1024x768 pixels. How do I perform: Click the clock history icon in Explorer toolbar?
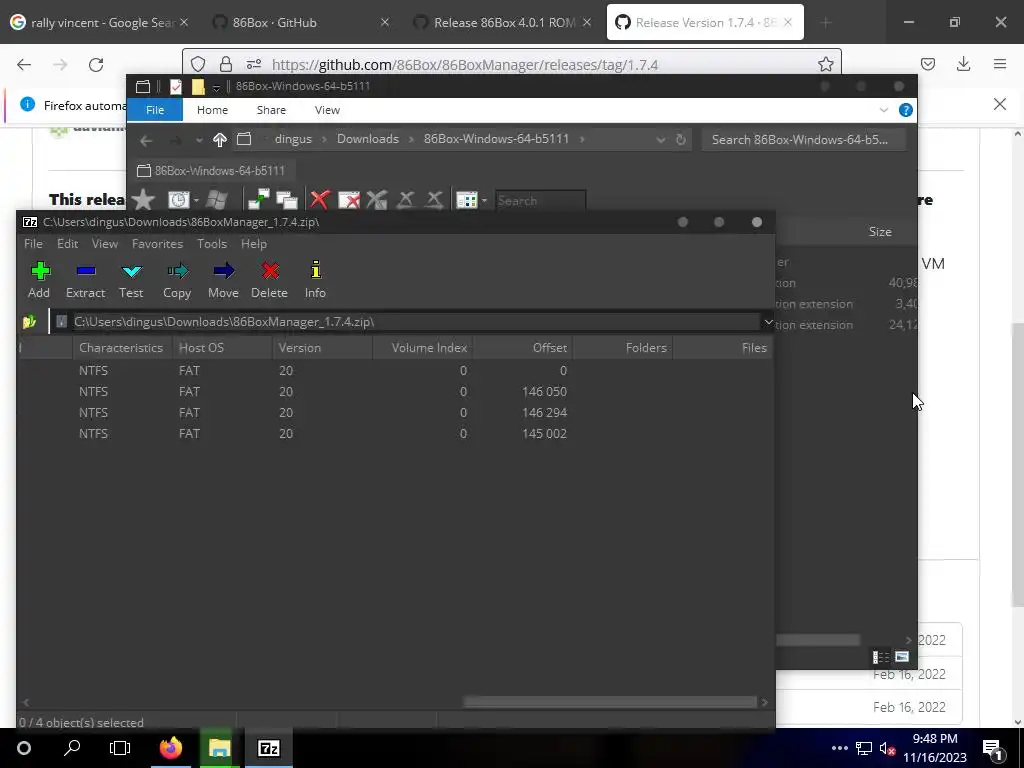coord(178,200)
